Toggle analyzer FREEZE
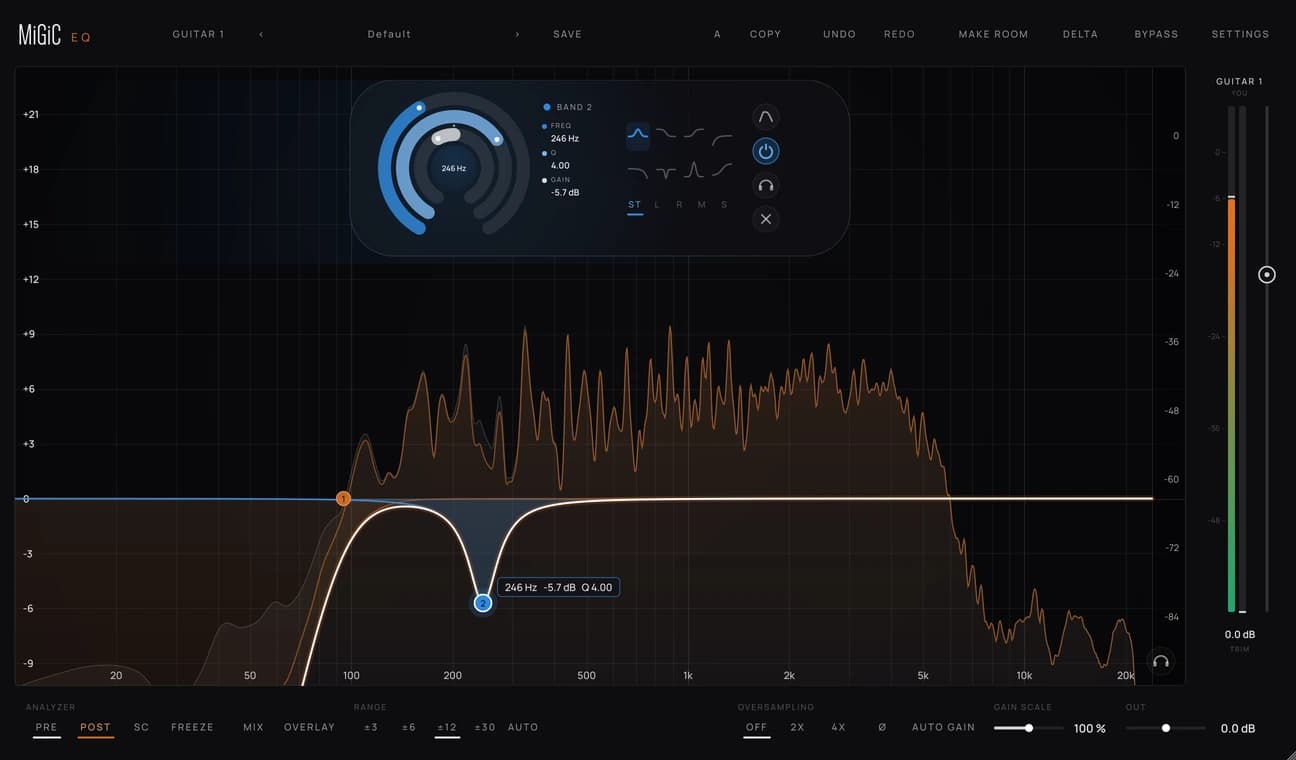Image resolution: width=1296 pixels, height=760 pixels. pyautogui.click(x=193, y=727)
